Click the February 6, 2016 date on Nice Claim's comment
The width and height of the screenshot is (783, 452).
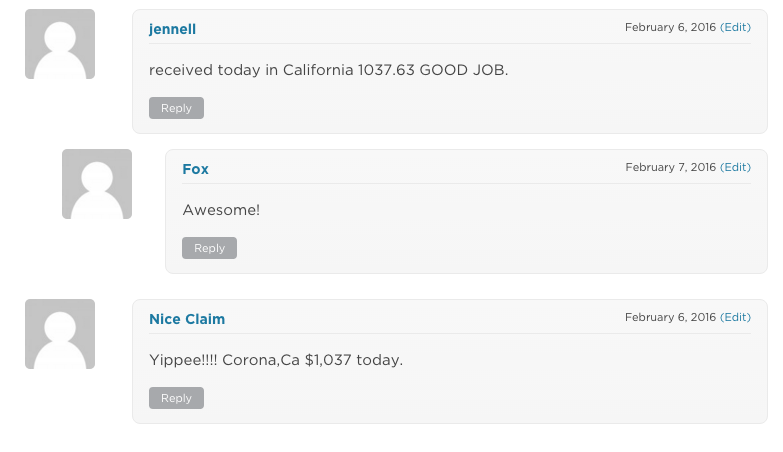click(x=670, y=317)
